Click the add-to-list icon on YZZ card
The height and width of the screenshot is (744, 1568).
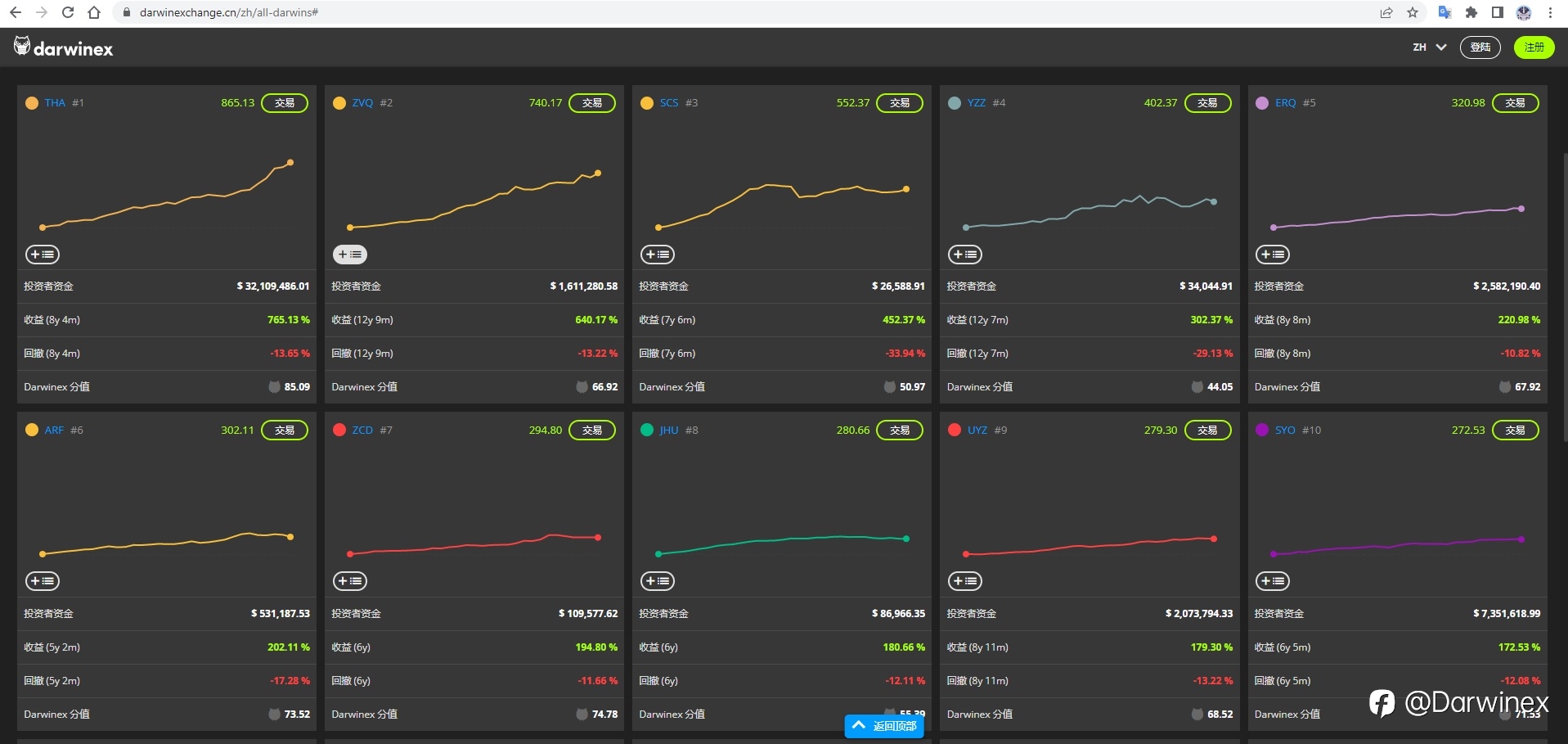coord(965,255)
